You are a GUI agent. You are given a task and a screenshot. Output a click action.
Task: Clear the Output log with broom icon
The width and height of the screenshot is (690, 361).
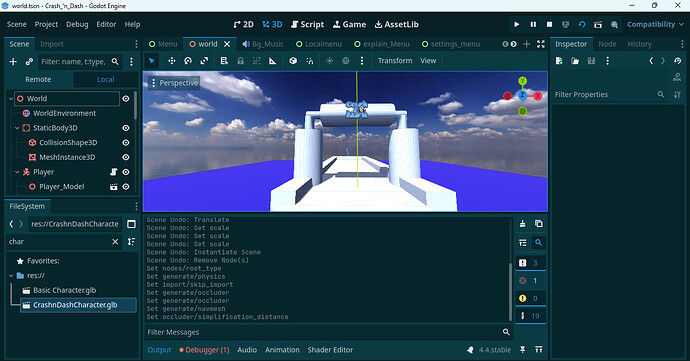[522, 224]
